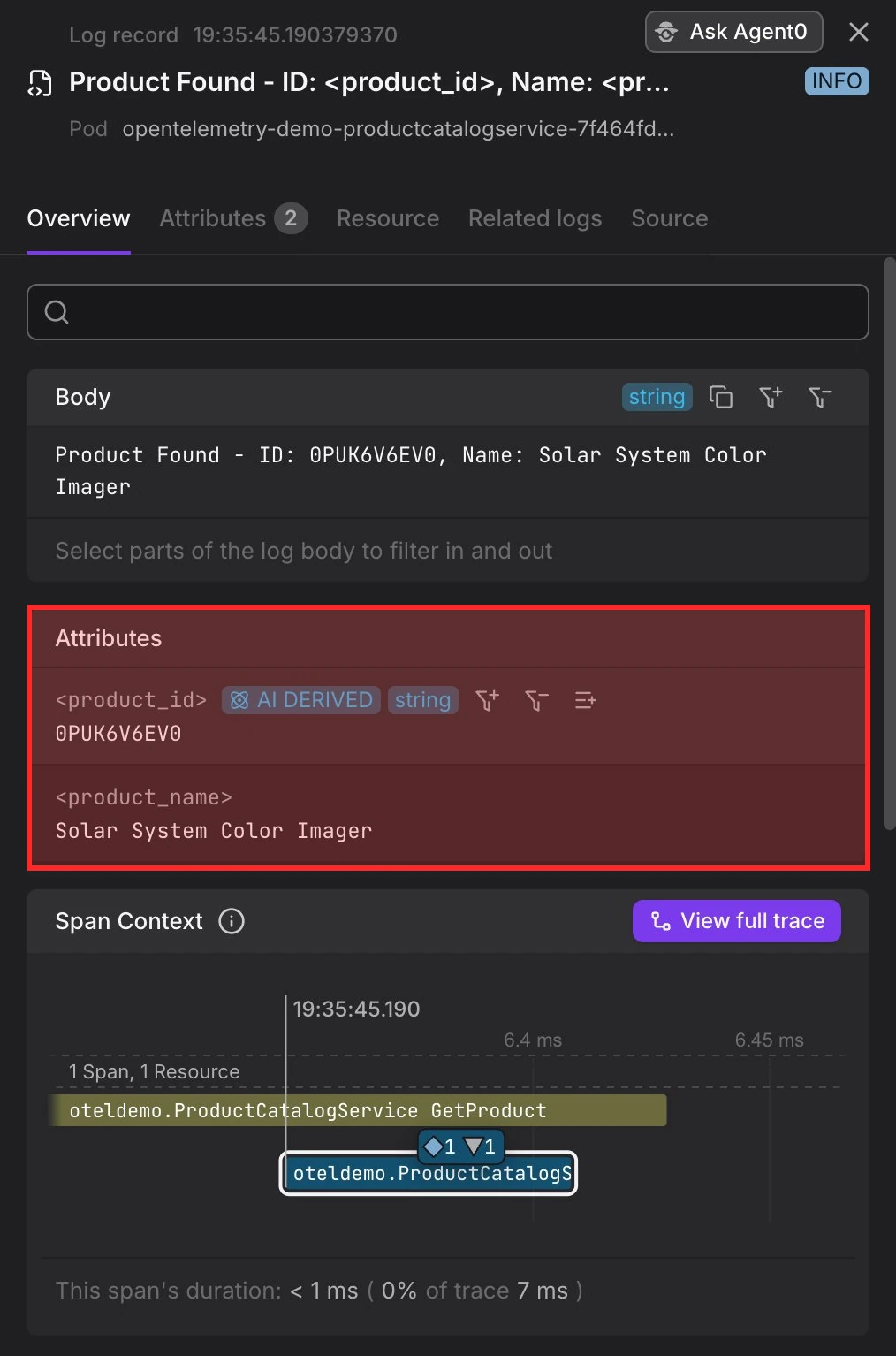Show Span Context info tooltip icon
896x1356 pixels.
click(232, 921)
